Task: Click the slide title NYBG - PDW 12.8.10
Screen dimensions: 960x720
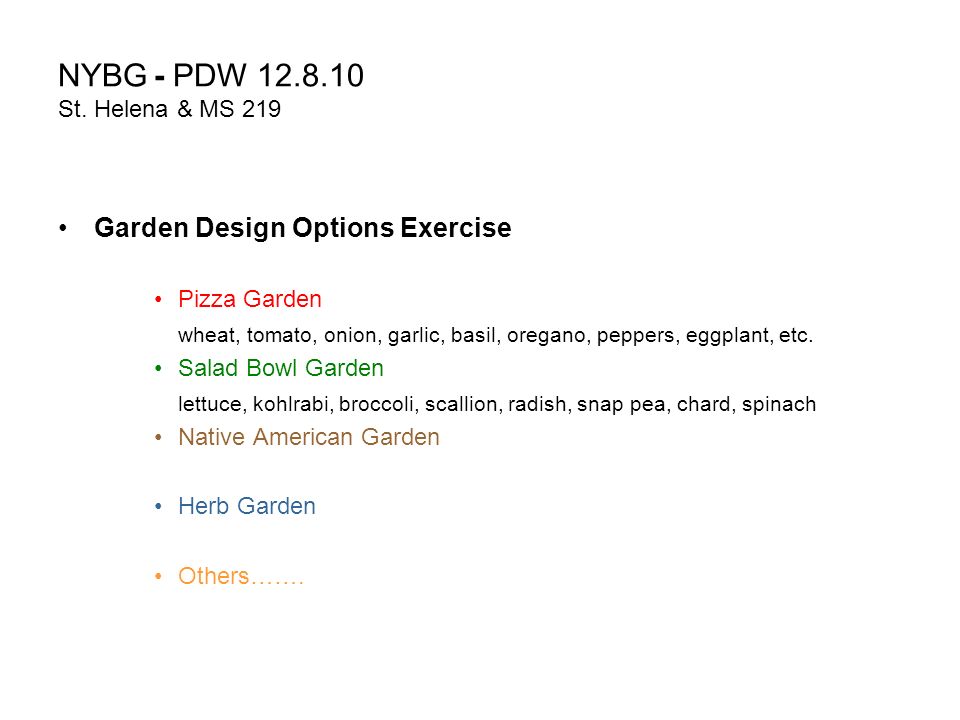Action: click(x=211, y=76)
